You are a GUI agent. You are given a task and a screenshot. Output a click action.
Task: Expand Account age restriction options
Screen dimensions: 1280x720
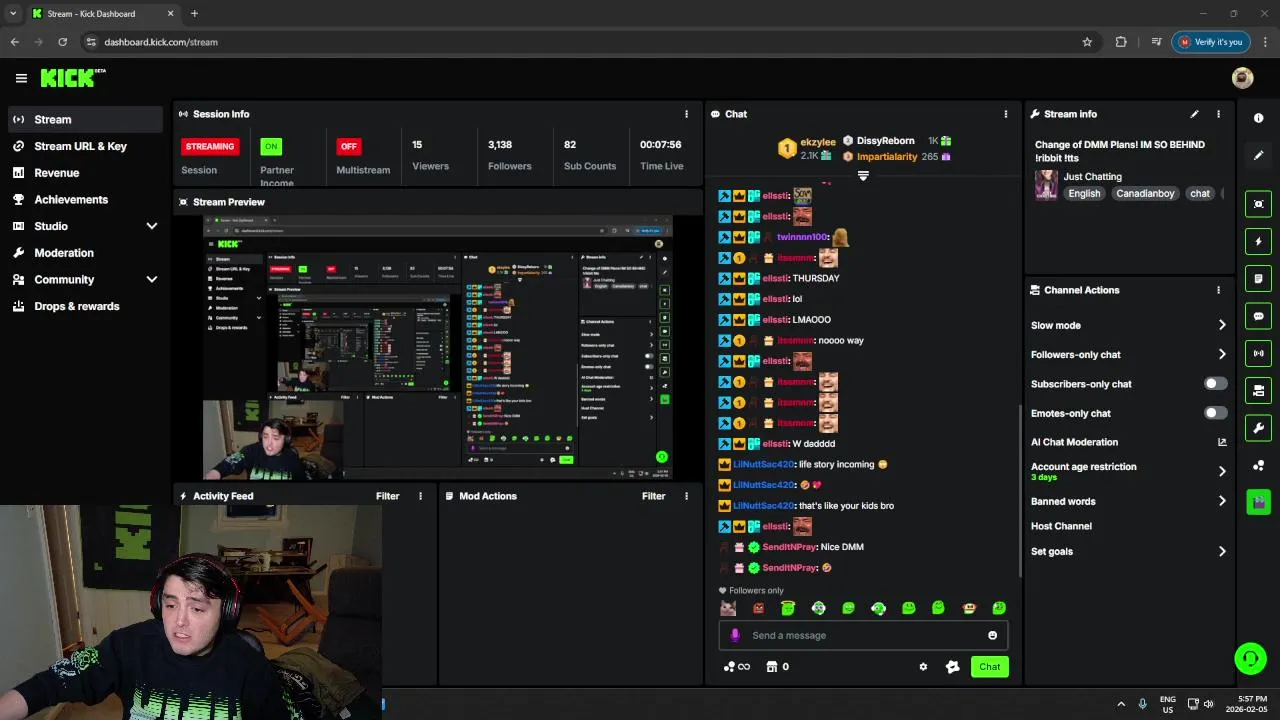[x=1222, y=471]
